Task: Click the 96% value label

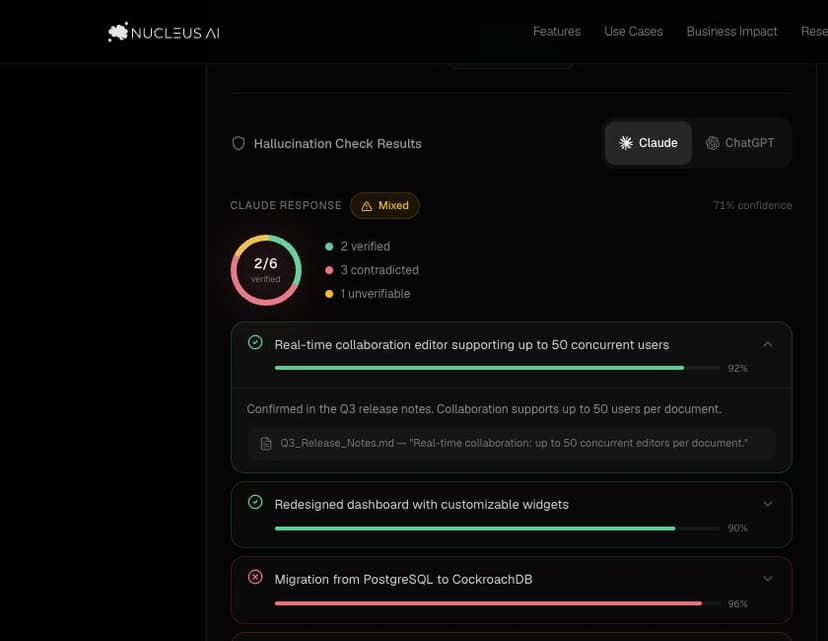Action: click(x=737, y=604)
